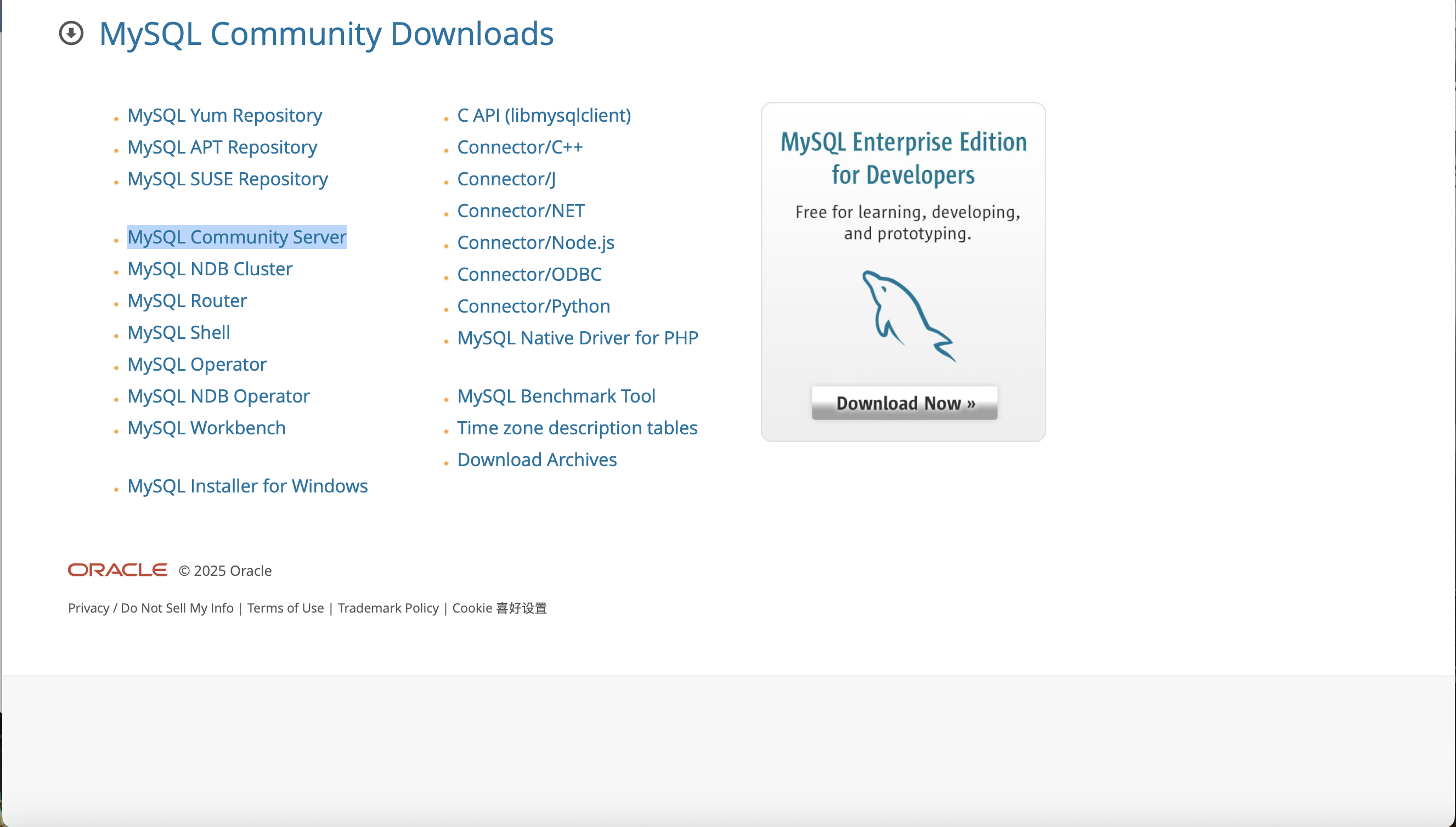
Task: Open Time zone description tables link
Action: [577, 428]
